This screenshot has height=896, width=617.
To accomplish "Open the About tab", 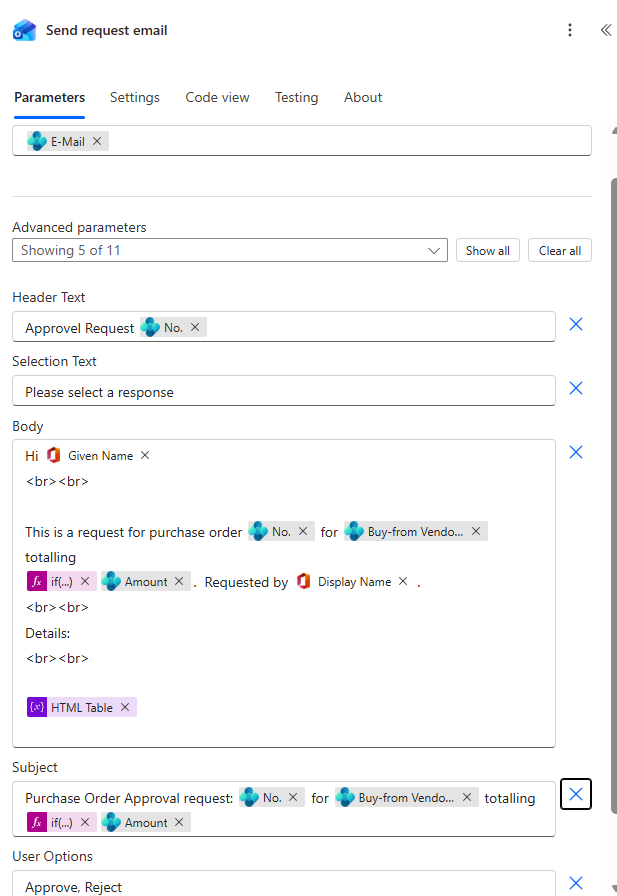I will [363, 97].
